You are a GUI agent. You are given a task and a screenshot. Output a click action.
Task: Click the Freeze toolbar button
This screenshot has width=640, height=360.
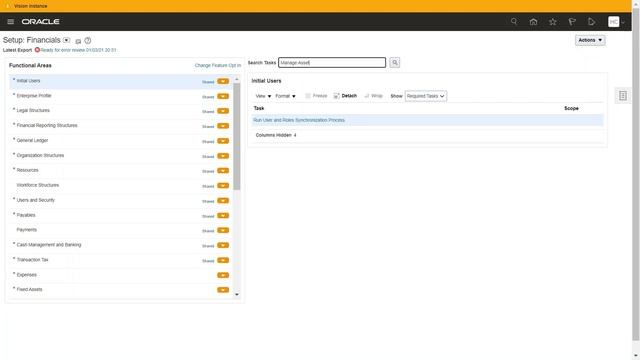[316, 96]
